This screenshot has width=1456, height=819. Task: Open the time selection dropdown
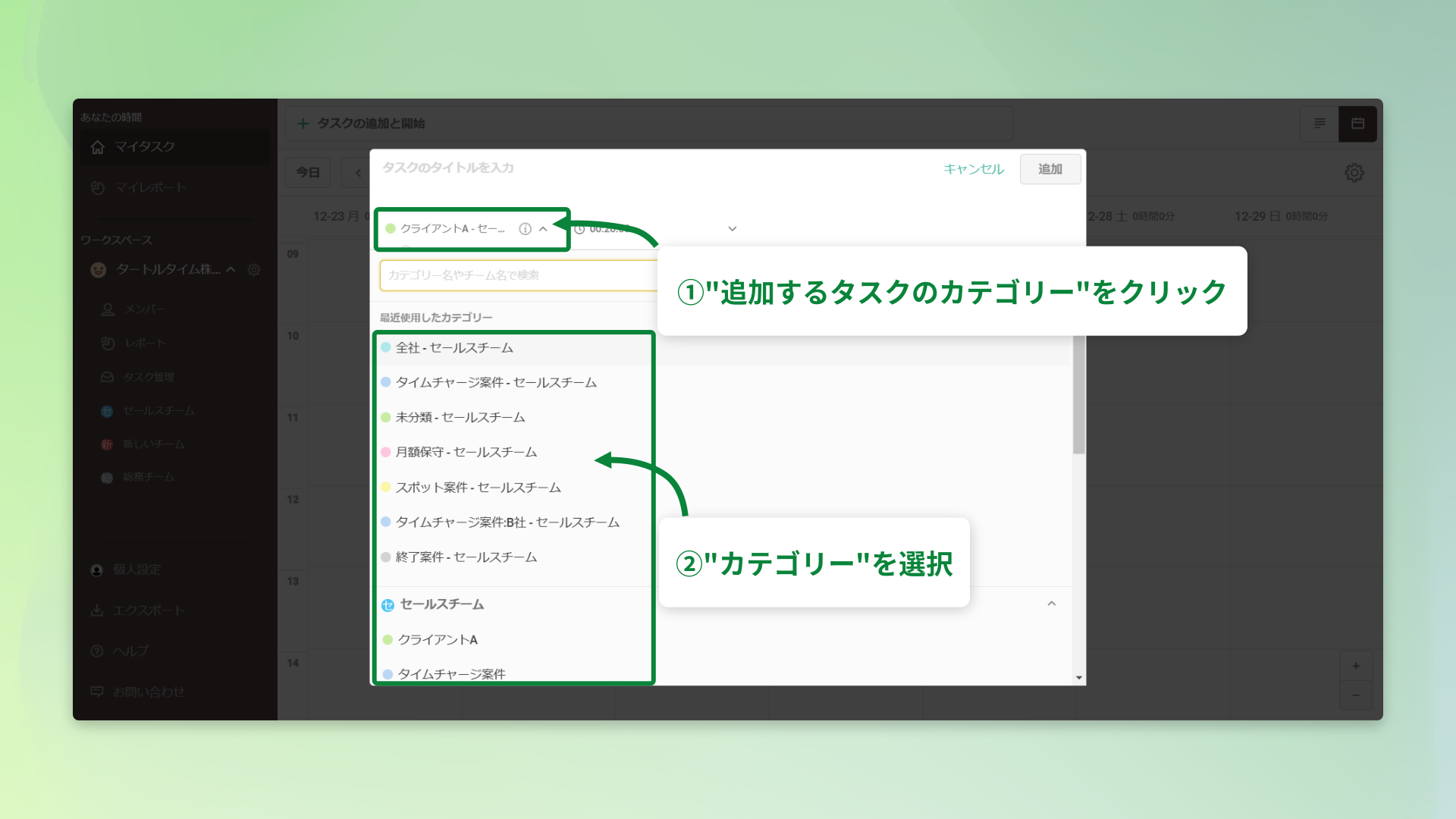pos(731,228)
